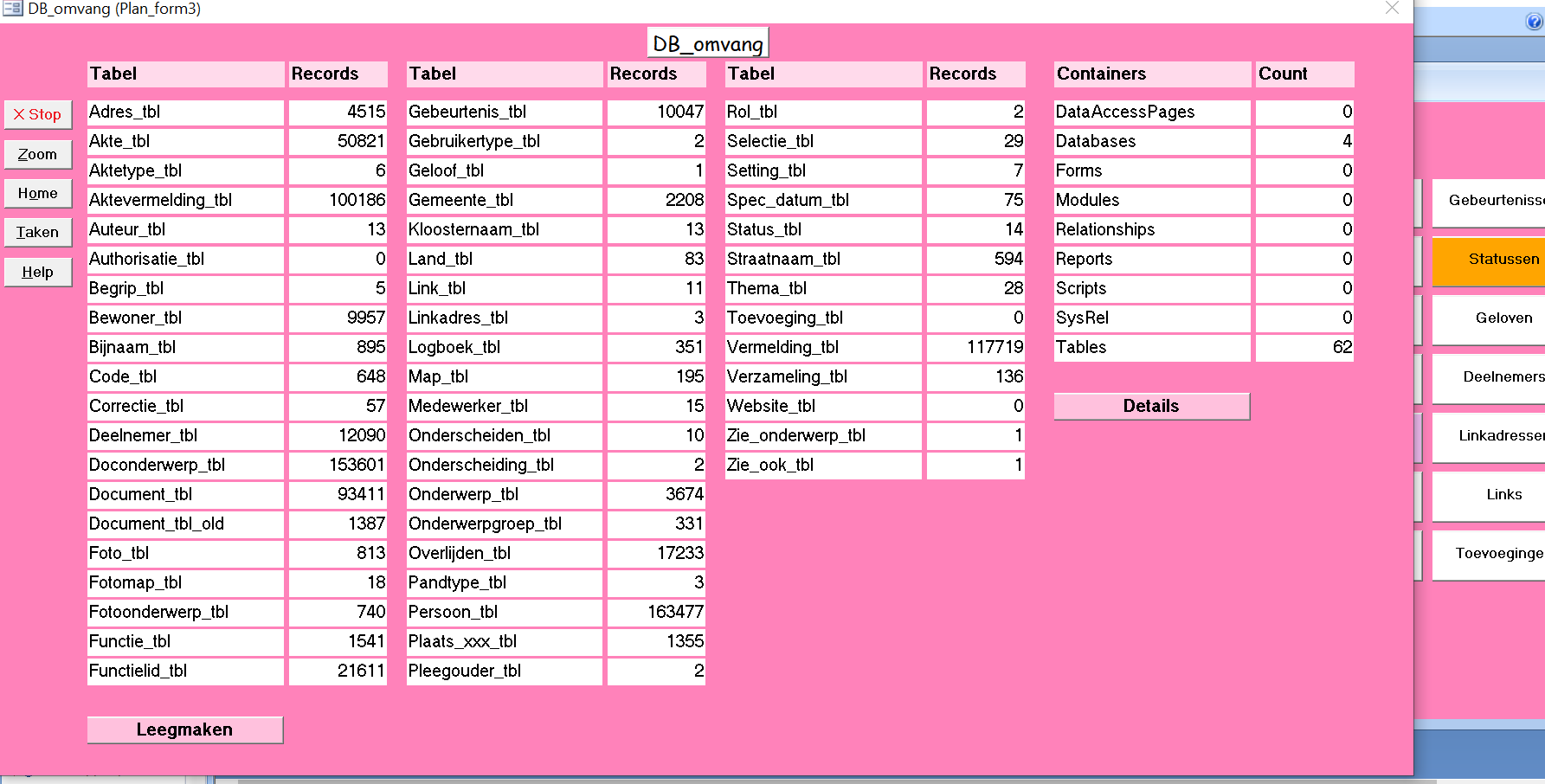1545x784 pixels.
Task: Click the DB_omvang title label
Action: pos(707,43)
